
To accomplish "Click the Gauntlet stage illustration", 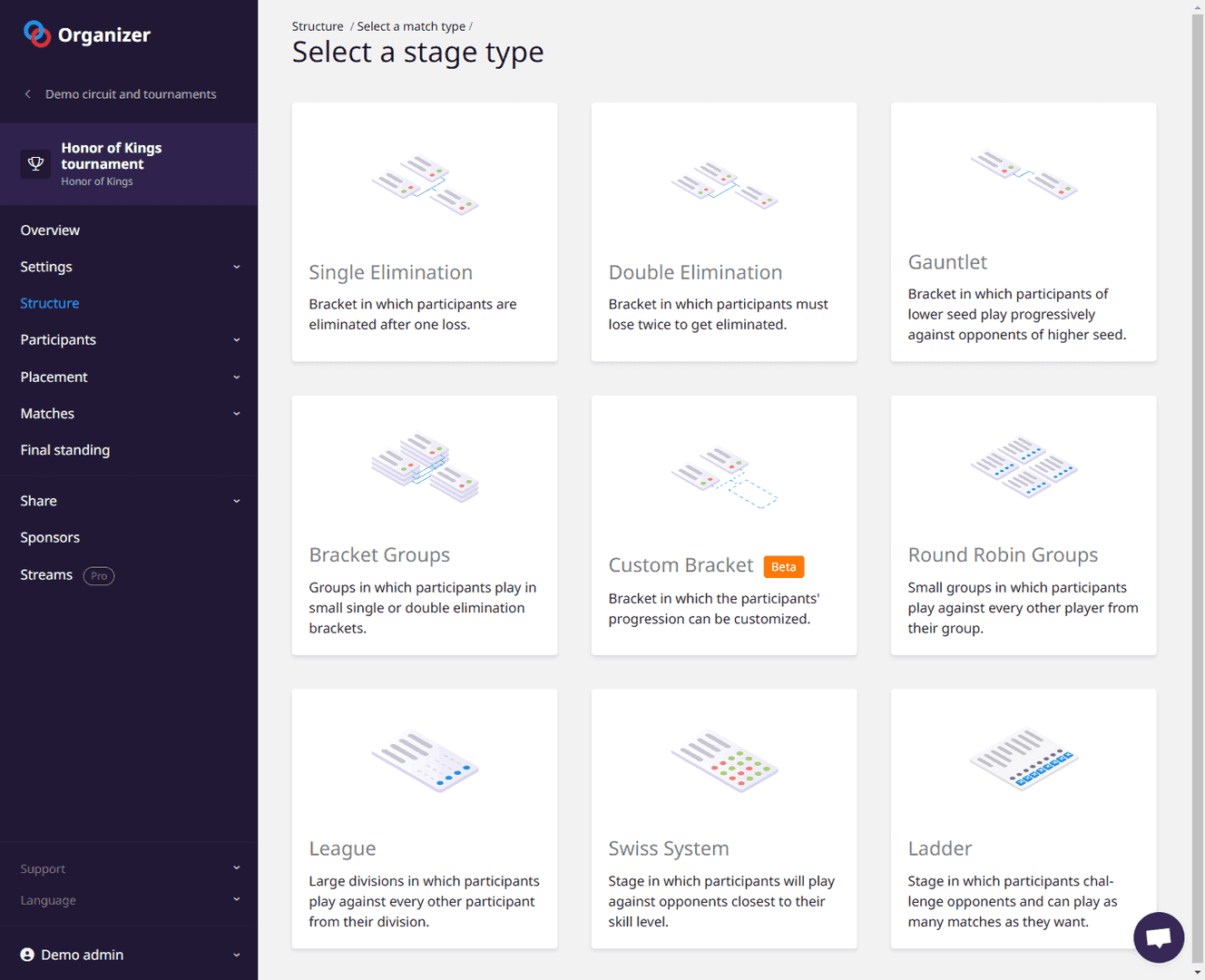I will (1024, 175).
